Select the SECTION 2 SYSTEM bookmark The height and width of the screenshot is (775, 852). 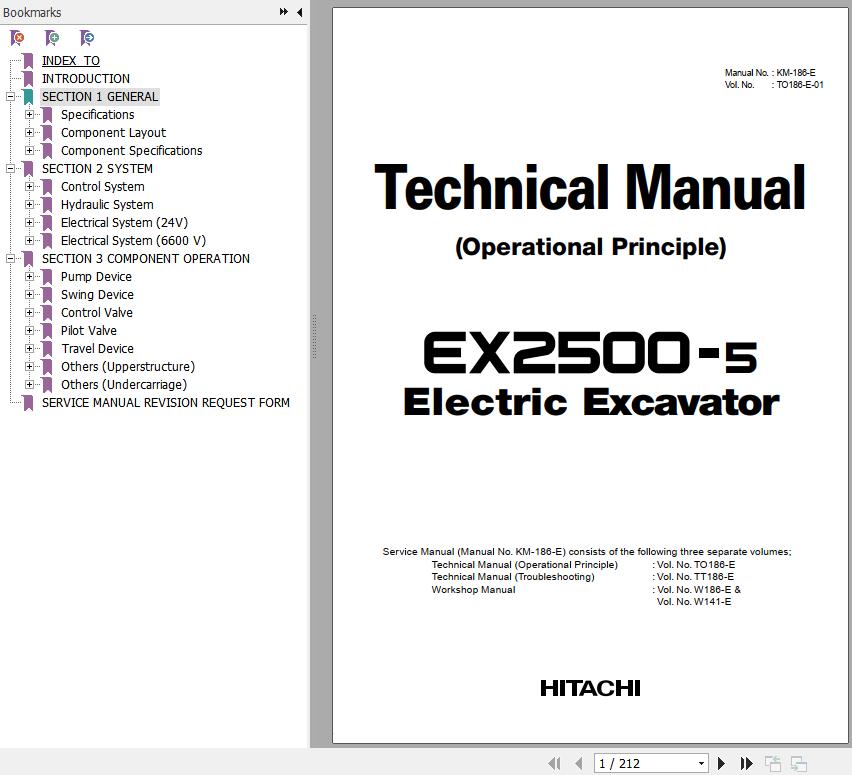click(97, 169)
